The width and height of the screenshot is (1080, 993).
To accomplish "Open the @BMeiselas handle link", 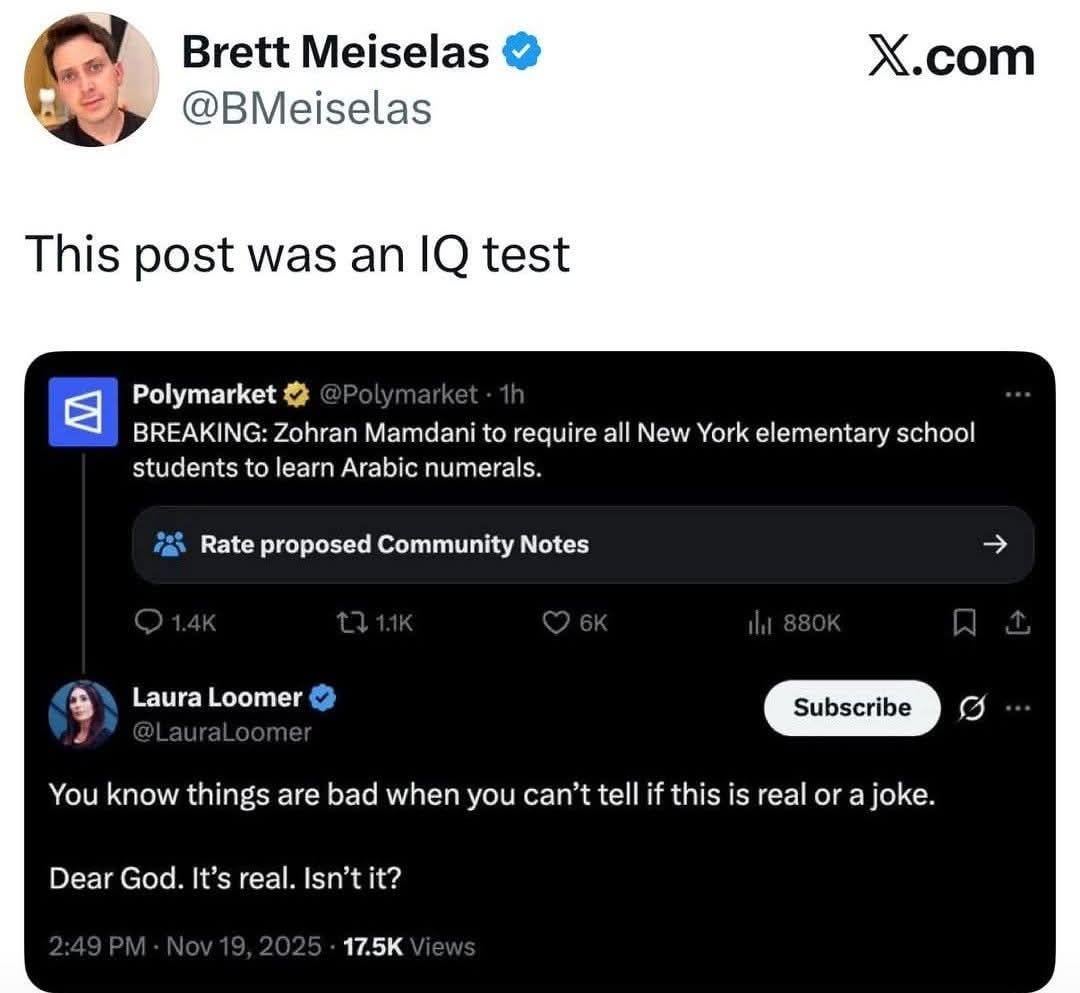I will click(x=306, y=107).
